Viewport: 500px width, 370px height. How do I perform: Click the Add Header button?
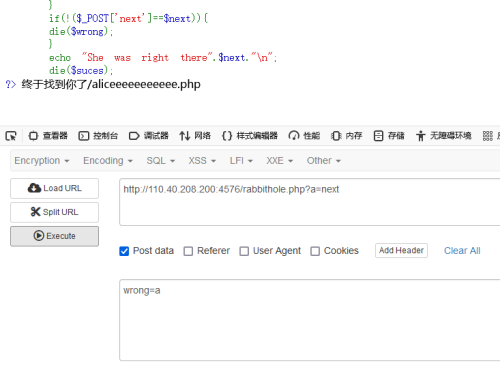(x=401, y=250)
